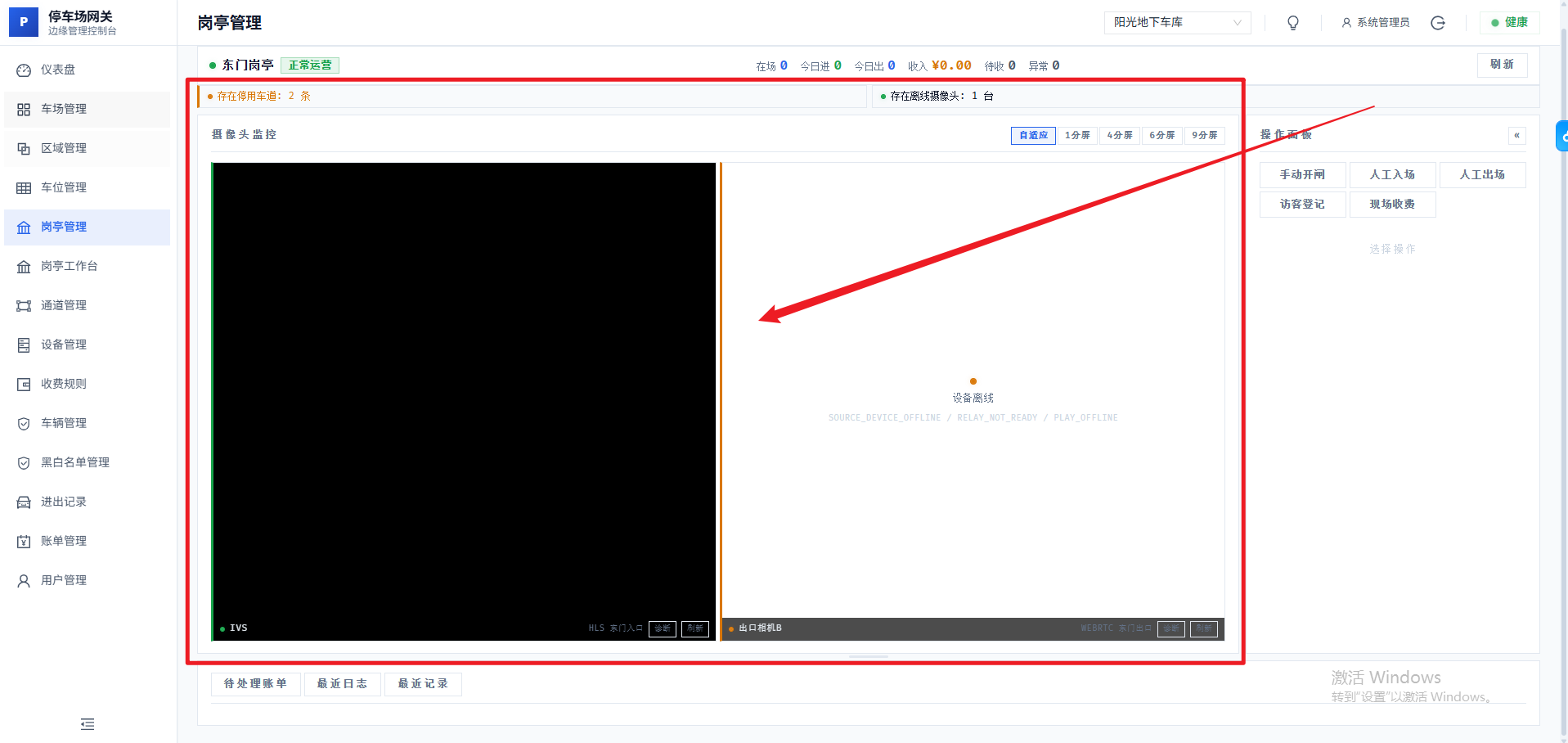Open the 阳光地下车库 parking lot selector
This screenshot has height=743, width=1568.
click(1176, 22)
